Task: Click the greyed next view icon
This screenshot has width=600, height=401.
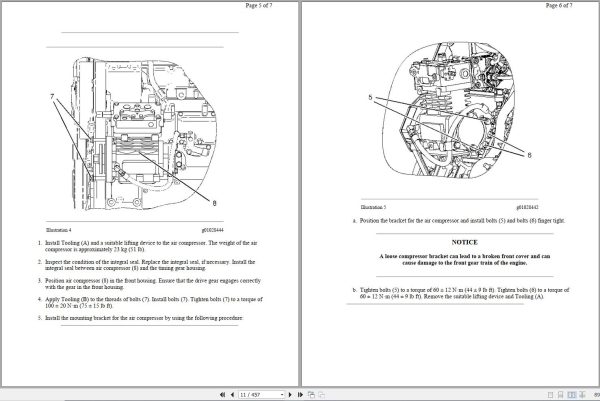Action: tap(321, 394)
